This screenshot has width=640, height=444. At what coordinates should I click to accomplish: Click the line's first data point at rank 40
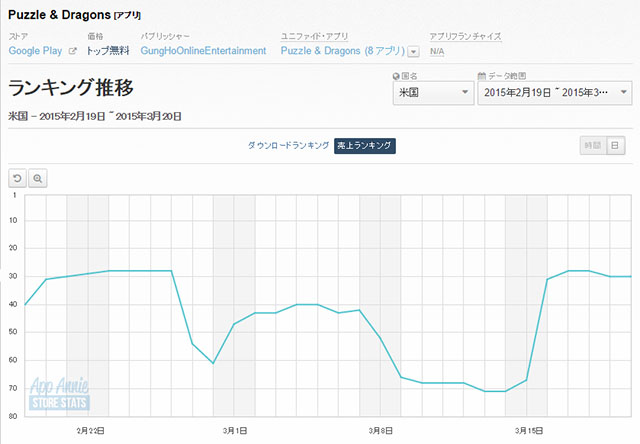tap(25, 304)
